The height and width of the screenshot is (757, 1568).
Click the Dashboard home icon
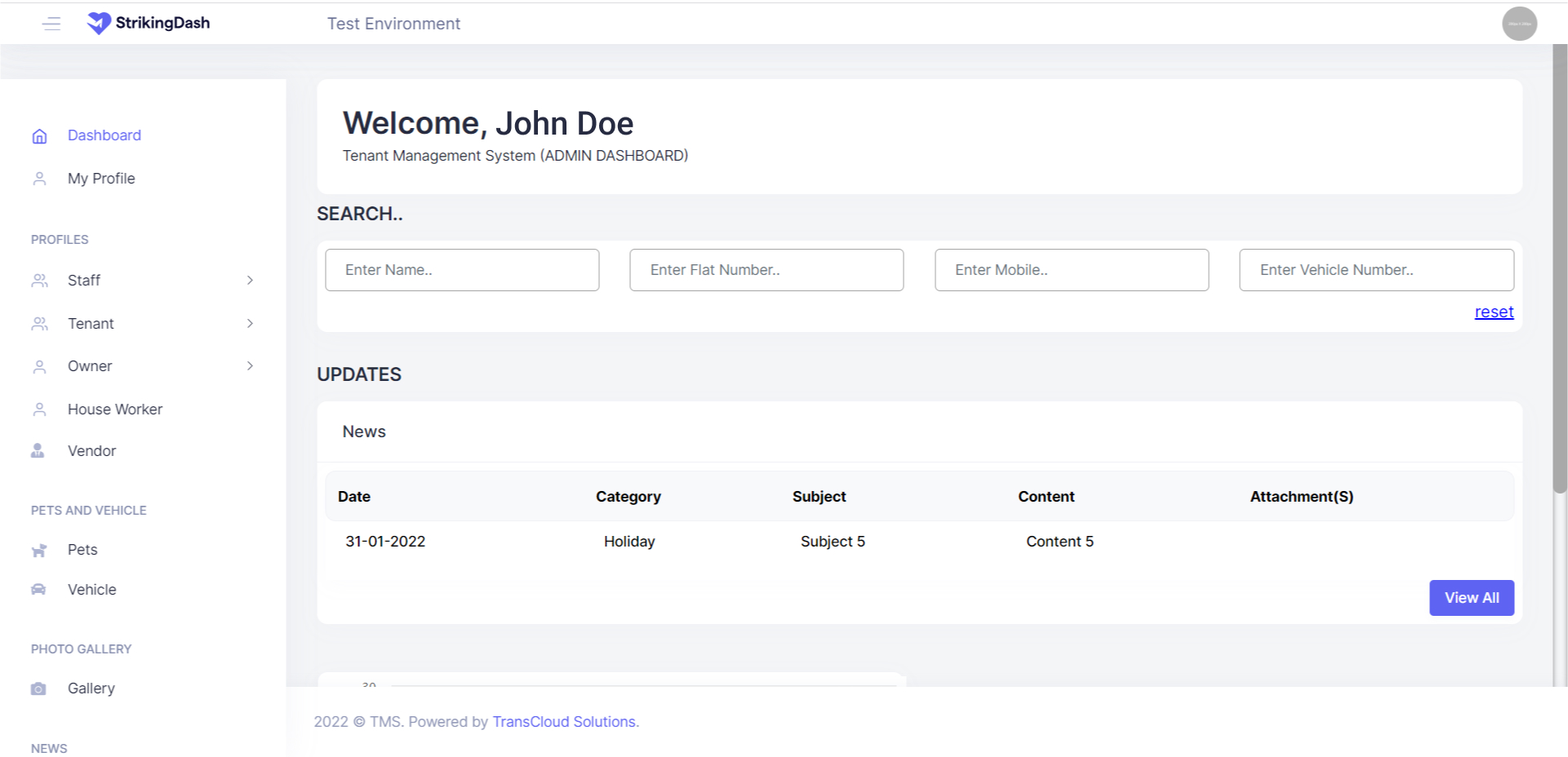pyautogui.click(x=39, y=136)
